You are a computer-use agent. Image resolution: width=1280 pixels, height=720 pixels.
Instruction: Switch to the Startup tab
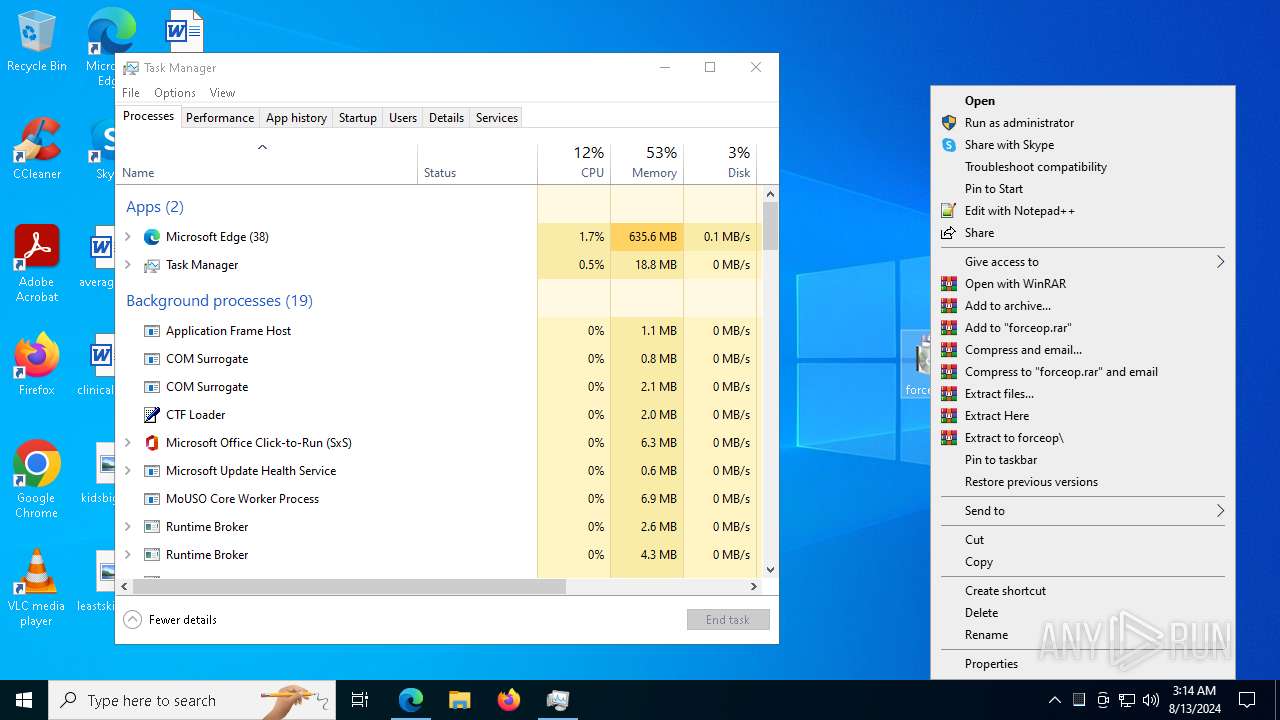pos(358,118)
